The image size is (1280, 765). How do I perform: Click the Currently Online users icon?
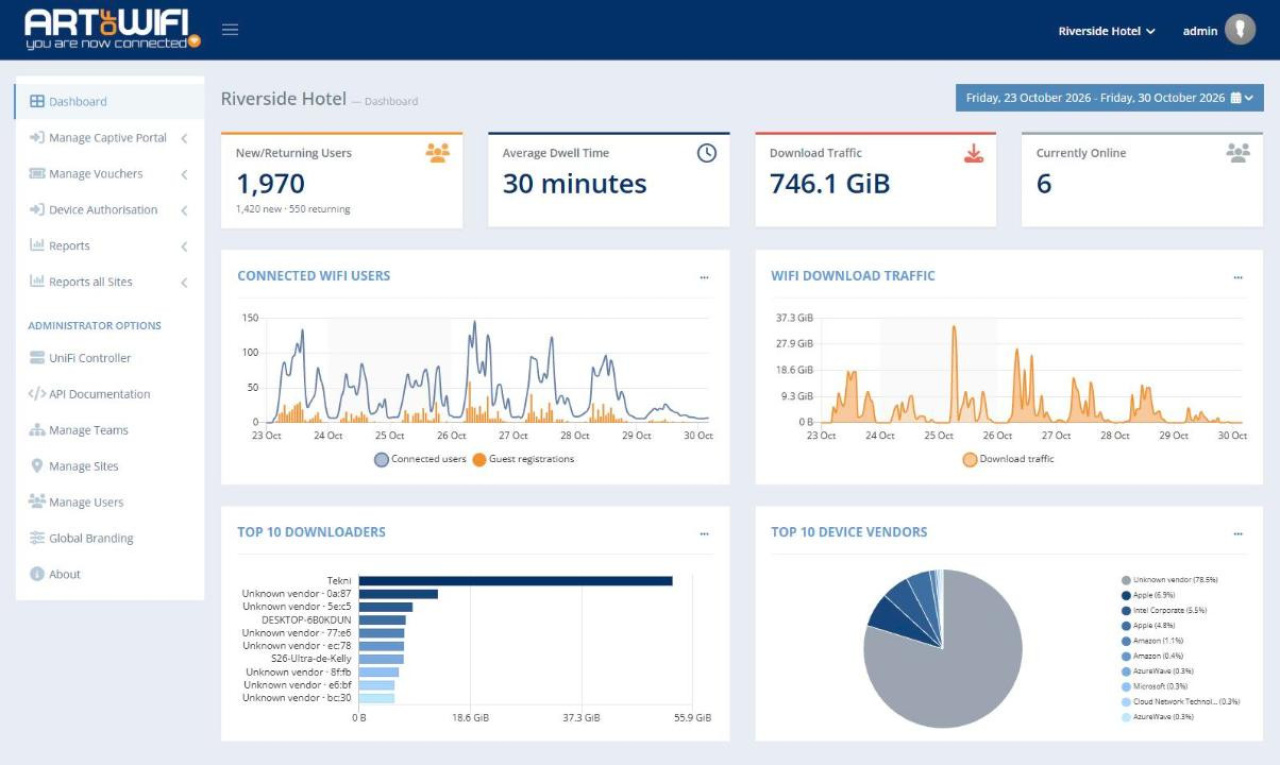[x=1238, y=153]
